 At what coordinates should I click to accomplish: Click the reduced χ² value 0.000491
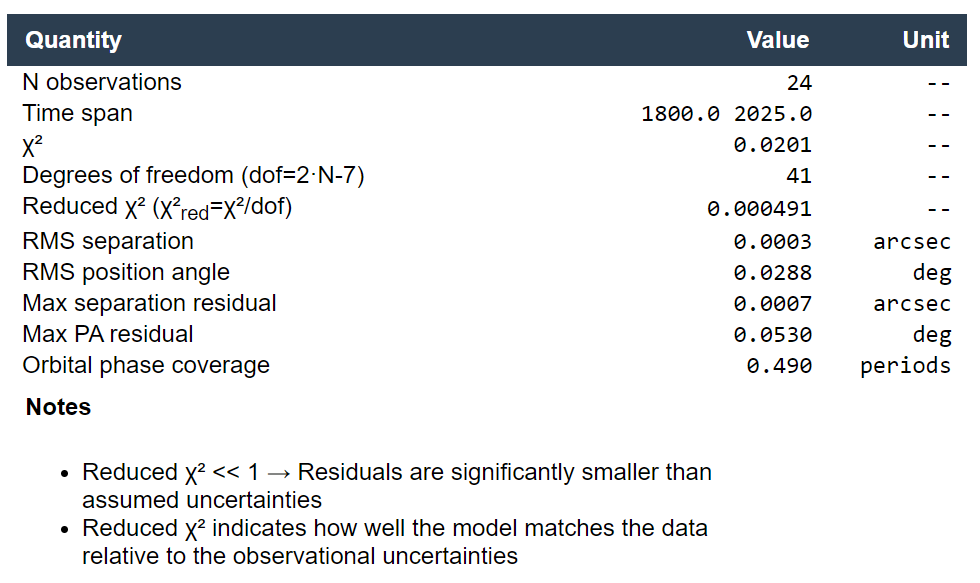tap(759, 209)
